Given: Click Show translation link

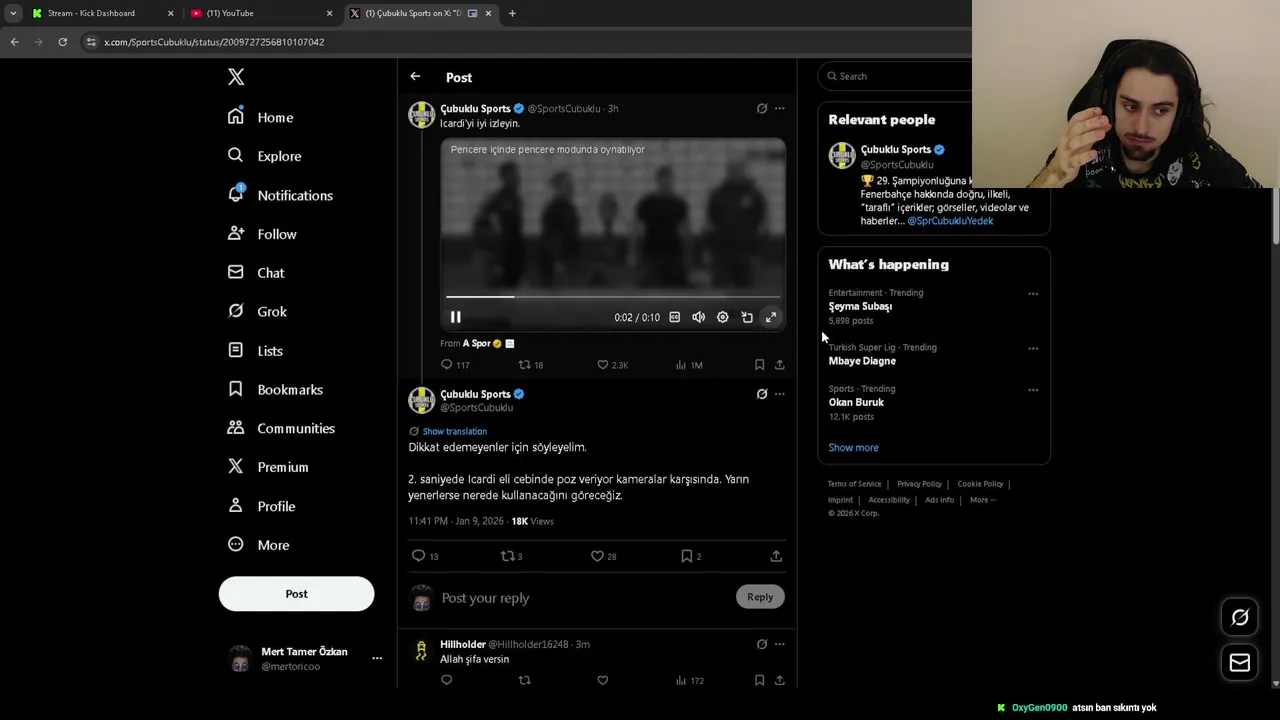Looking at the screenshot, I should coord(454,431).
